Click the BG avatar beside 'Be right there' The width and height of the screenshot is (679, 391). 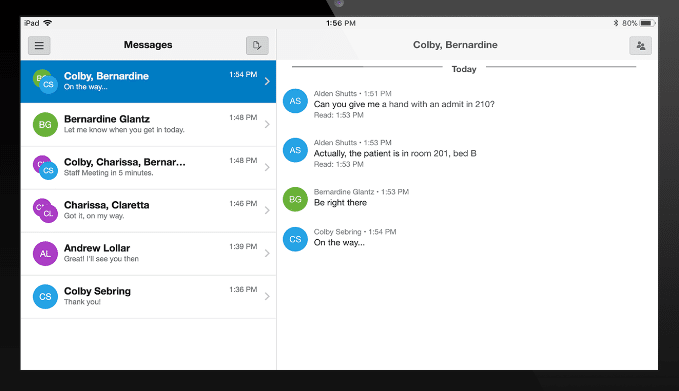point(295,199)
